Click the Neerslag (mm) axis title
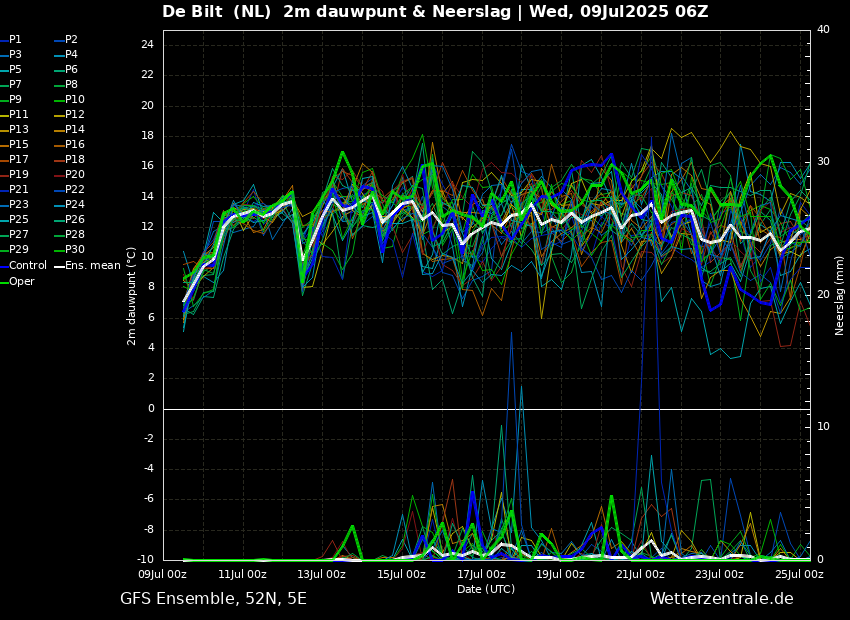Screen dimensions: 850x620 [x=840, y=296]
